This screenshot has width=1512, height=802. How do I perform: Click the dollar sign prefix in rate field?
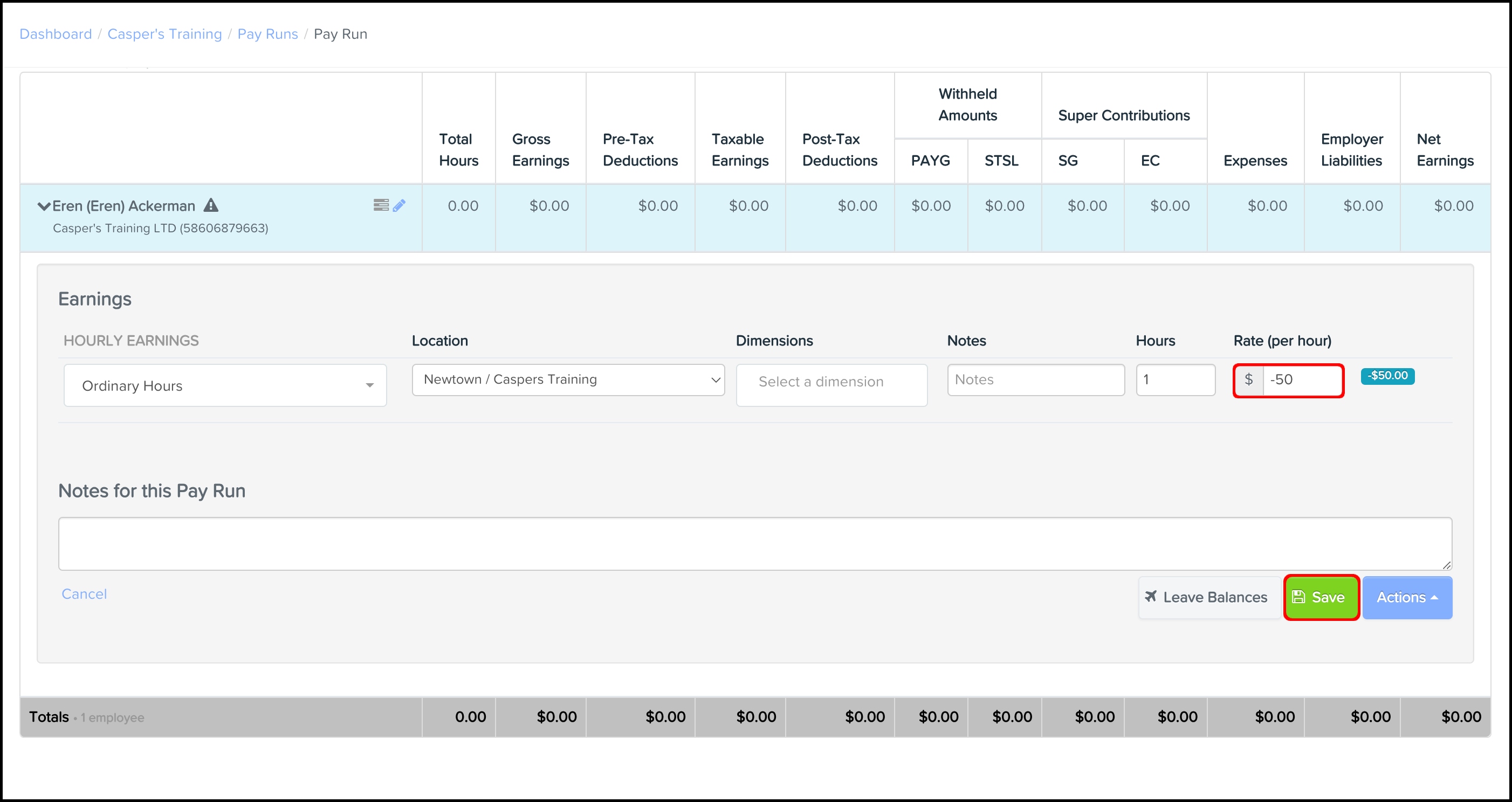point(1248,379)
